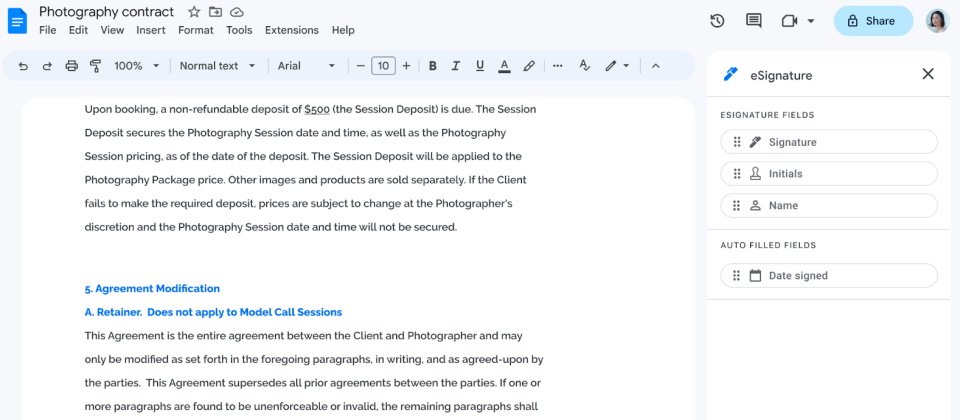The height and width of the screenshot is (420, 960).
Task: Toggle italic formatting
Action: [x=456, y=66]
